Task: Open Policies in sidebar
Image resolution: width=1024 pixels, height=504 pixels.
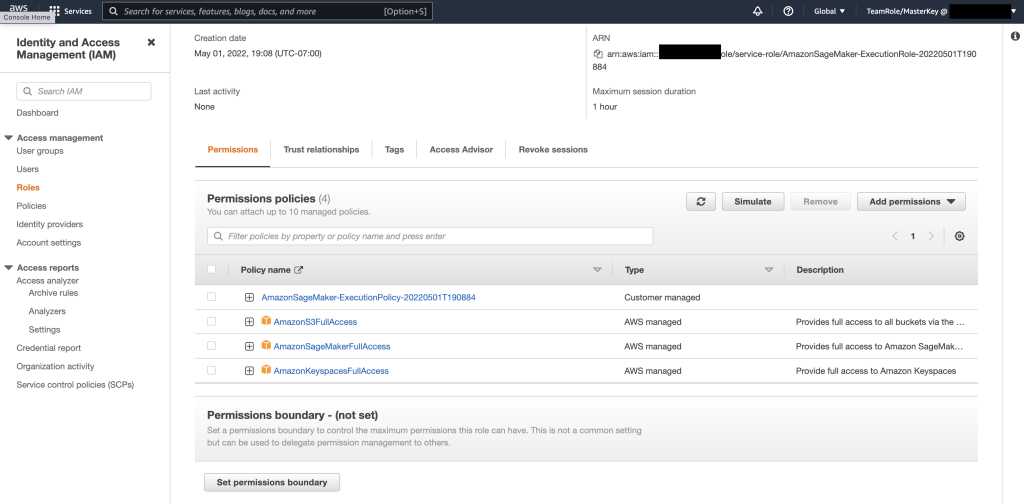Action: pos(31,206)
